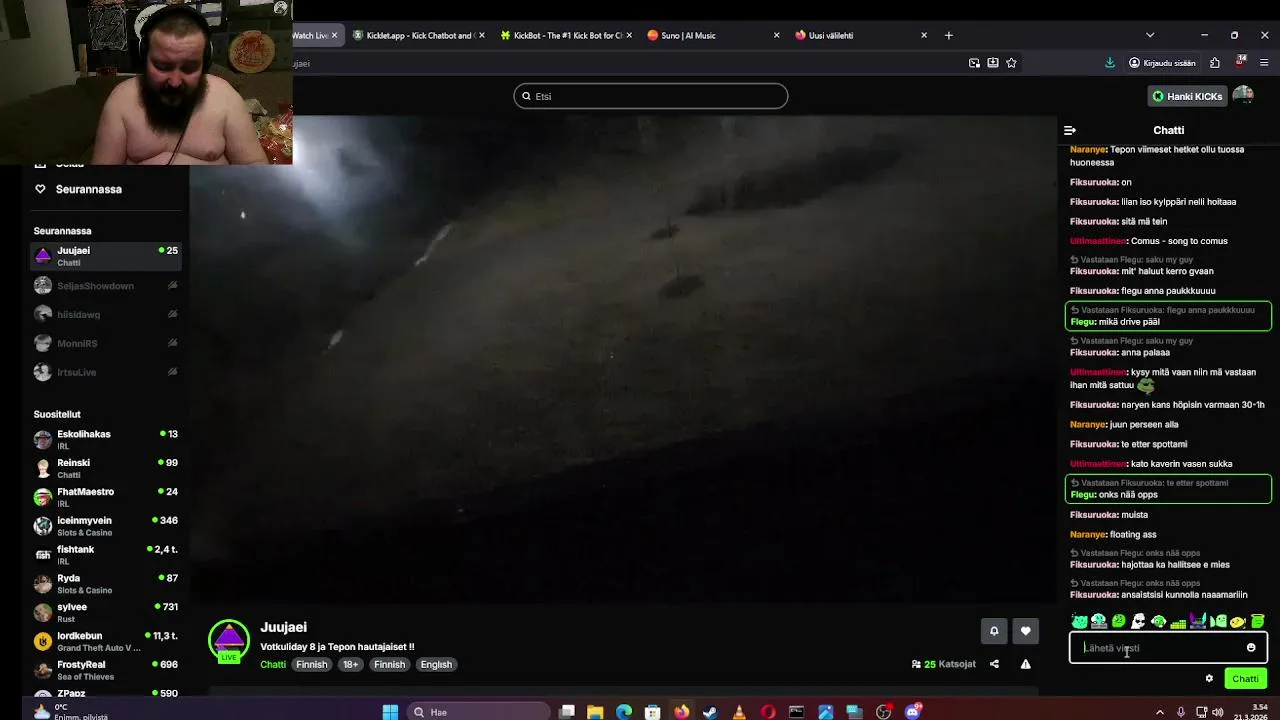This screenshot has width=1280, height=720.
Task: Share the stream using the share icon
Action: pyautogui.click(x=994, y=664)
